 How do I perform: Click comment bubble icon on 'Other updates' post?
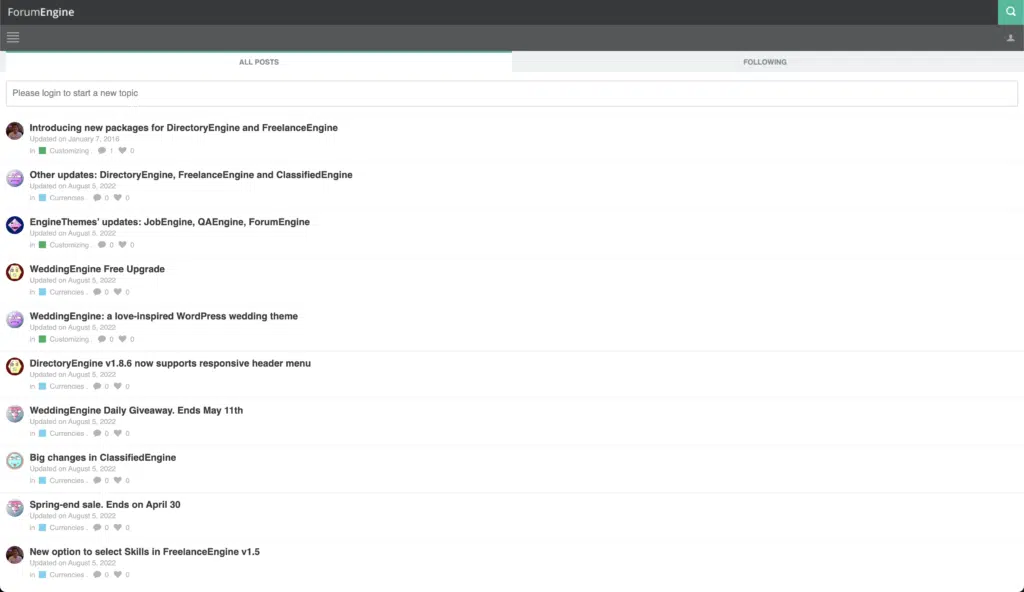pyautogui.click(x=97, y=197)
